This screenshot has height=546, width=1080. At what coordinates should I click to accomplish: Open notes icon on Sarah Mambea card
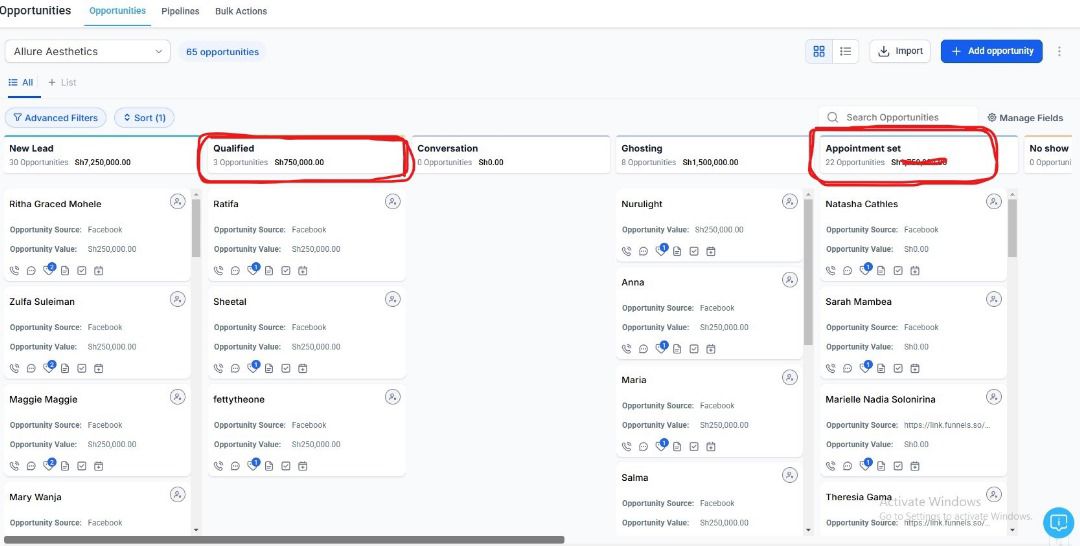pos(881,368)
